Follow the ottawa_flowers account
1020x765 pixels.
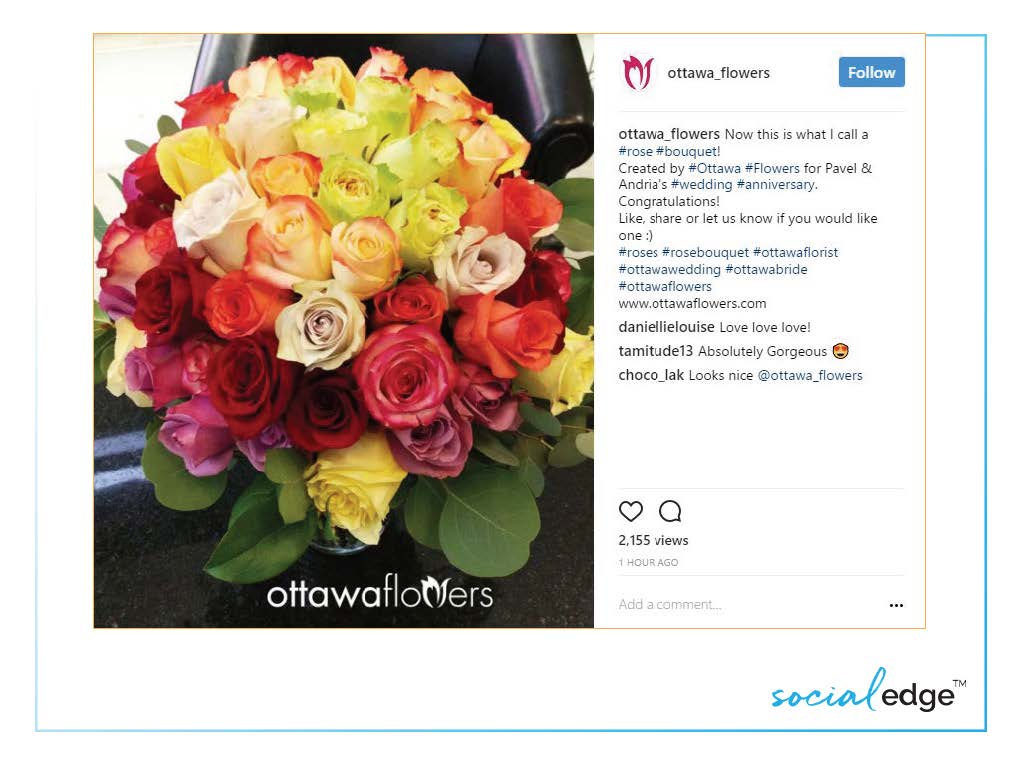point(871,72)
